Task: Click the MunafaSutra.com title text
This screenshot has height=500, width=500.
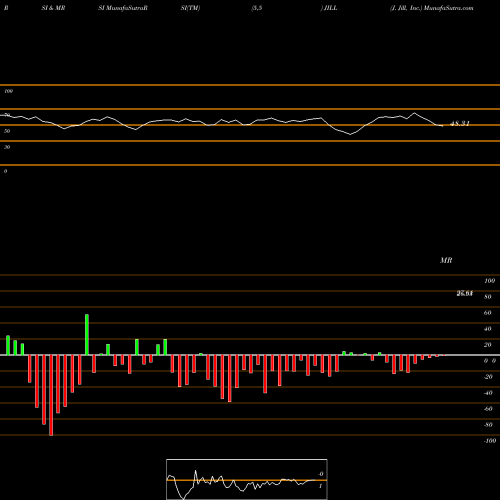Action: pos(449,8)
